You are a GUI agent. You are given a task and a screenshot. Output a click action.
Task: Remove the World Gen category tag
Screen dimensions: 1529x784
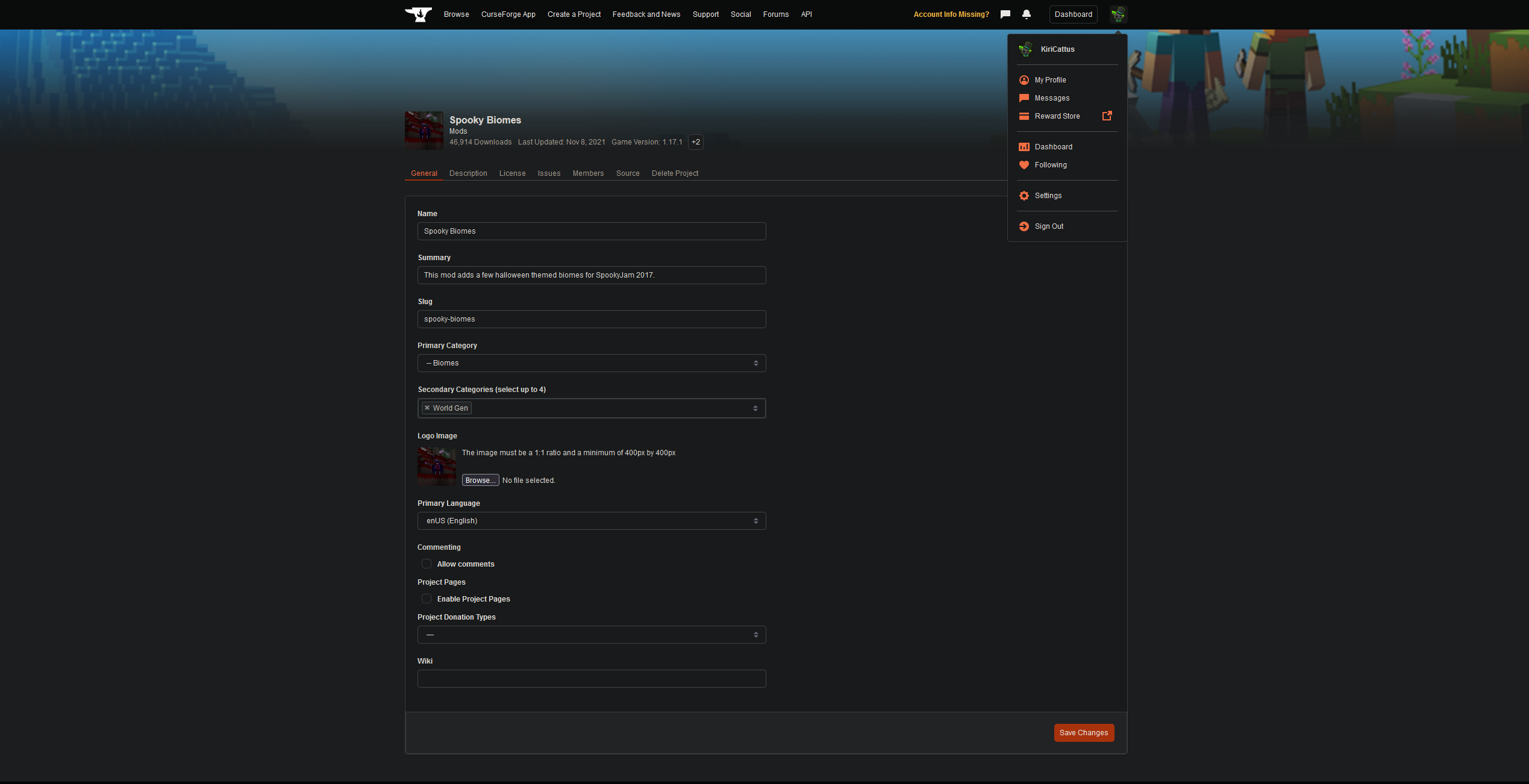(427, 408)
